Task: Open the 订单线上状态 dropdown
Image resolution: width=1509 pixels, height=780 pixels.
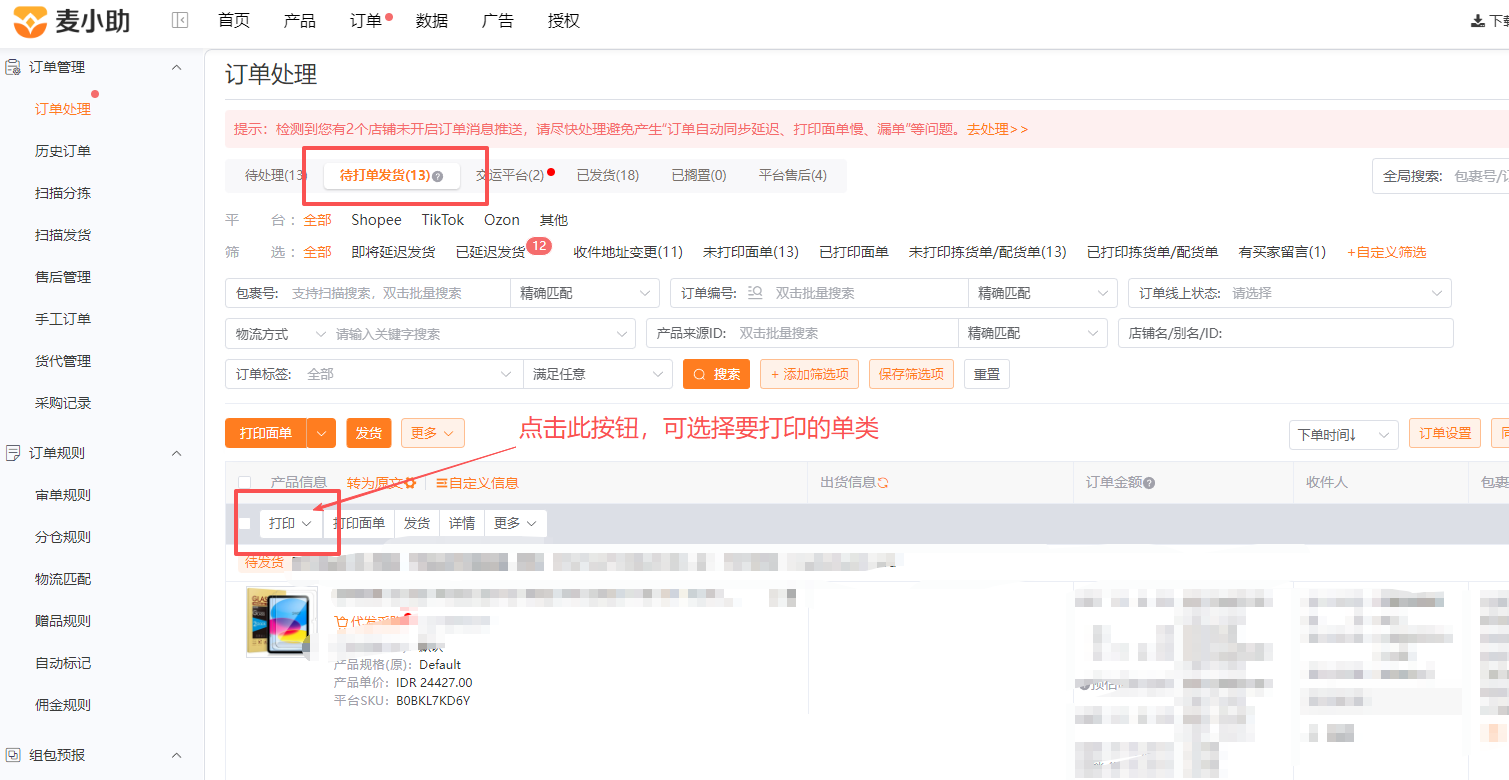Action: click(x=1290, y=293)
